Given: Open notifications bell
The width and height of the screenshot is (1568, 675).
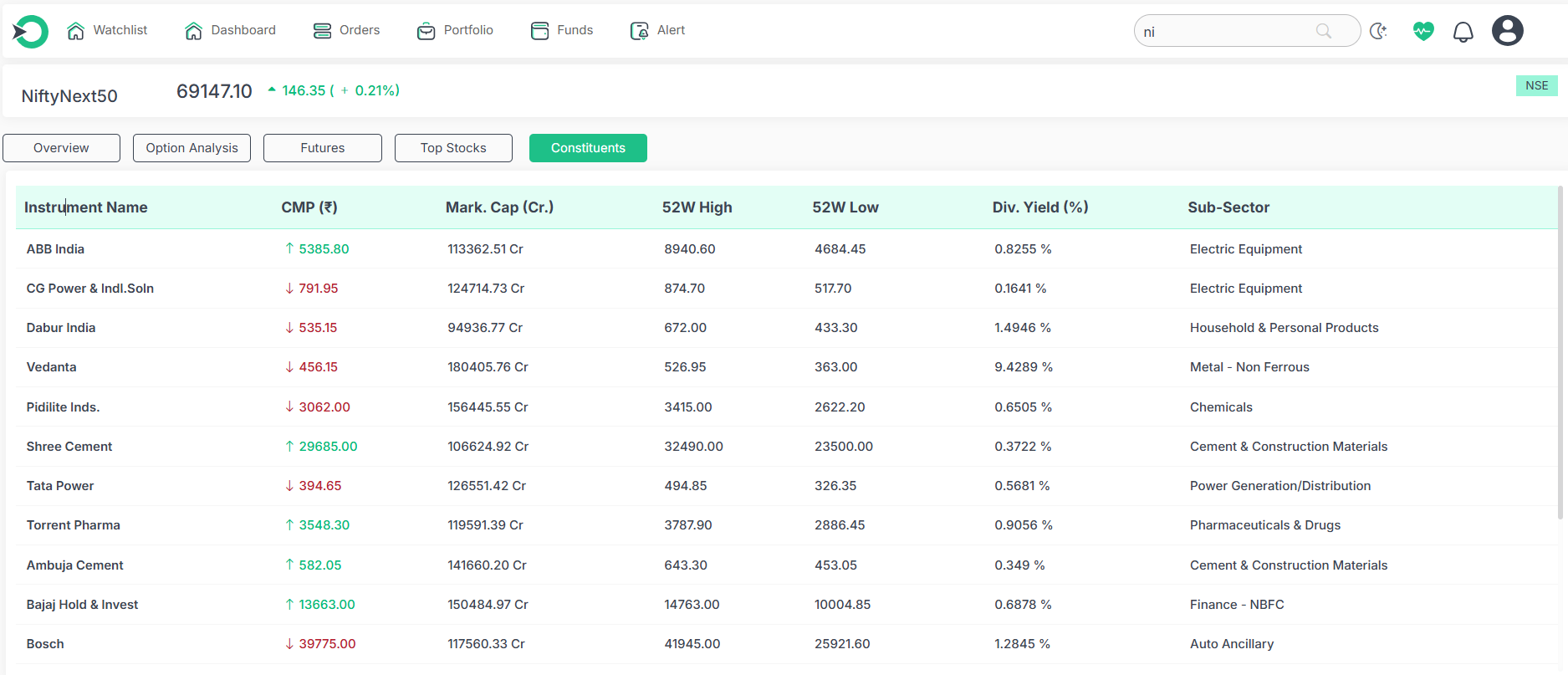Looking at the screenshot, I should [1463, 32].
